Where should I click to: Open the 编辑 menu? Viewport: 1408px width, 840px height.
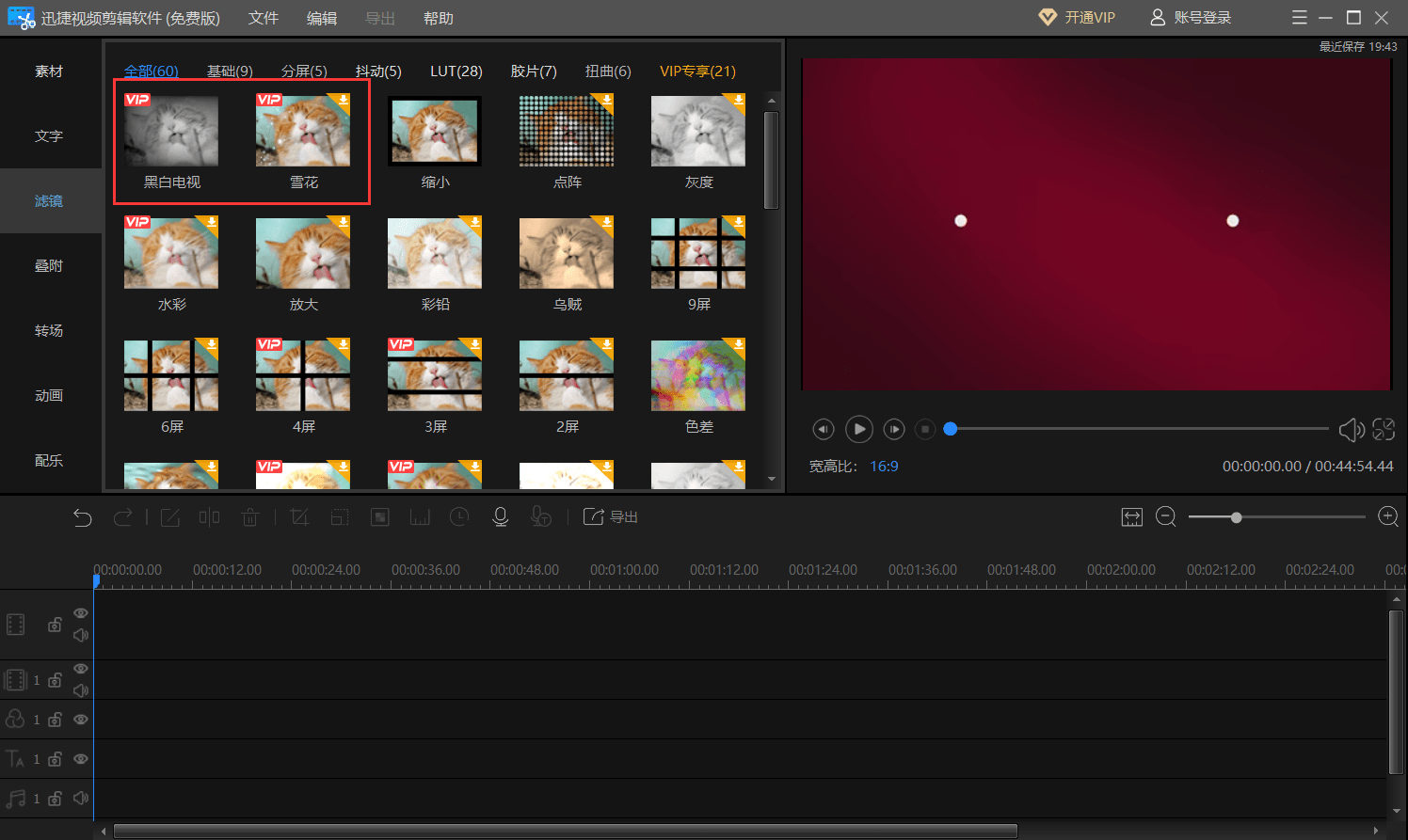[x=322, y=18]
